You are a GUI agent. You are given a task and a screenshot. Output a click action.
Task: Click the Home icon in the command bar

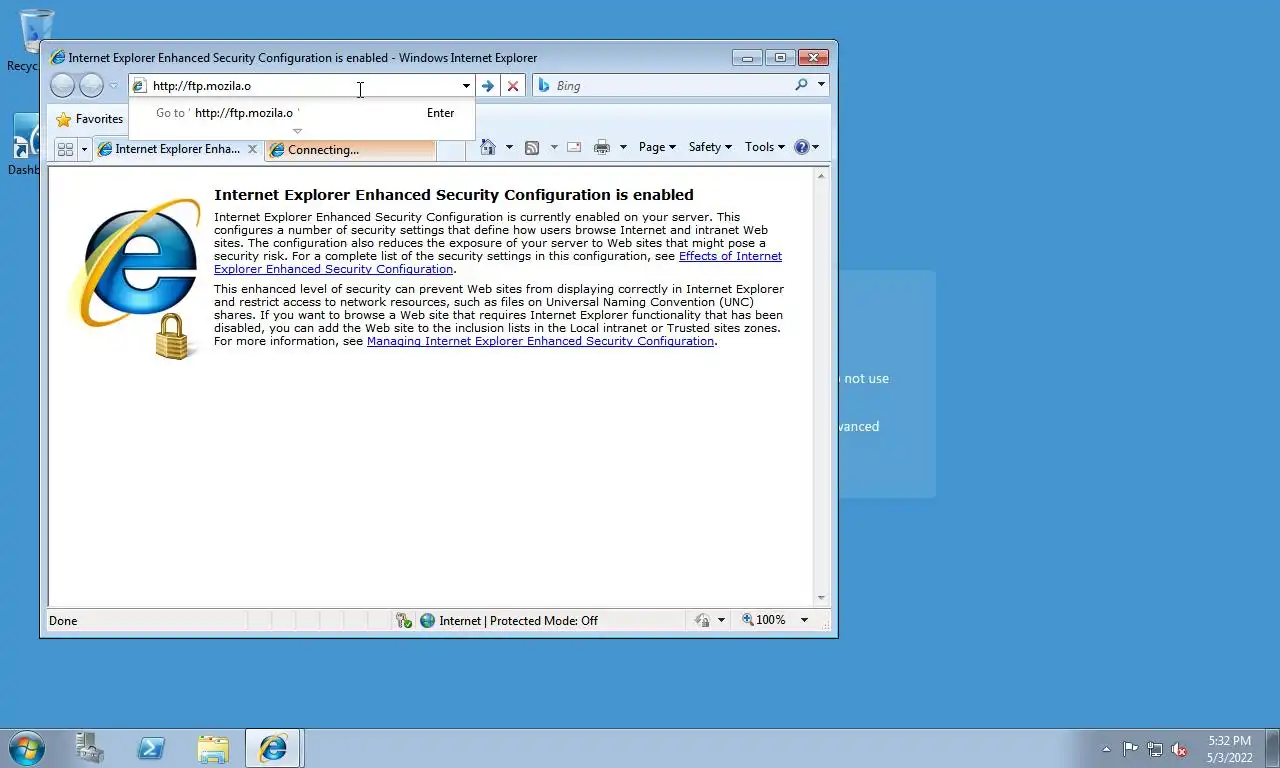click(x=488, y=147)
